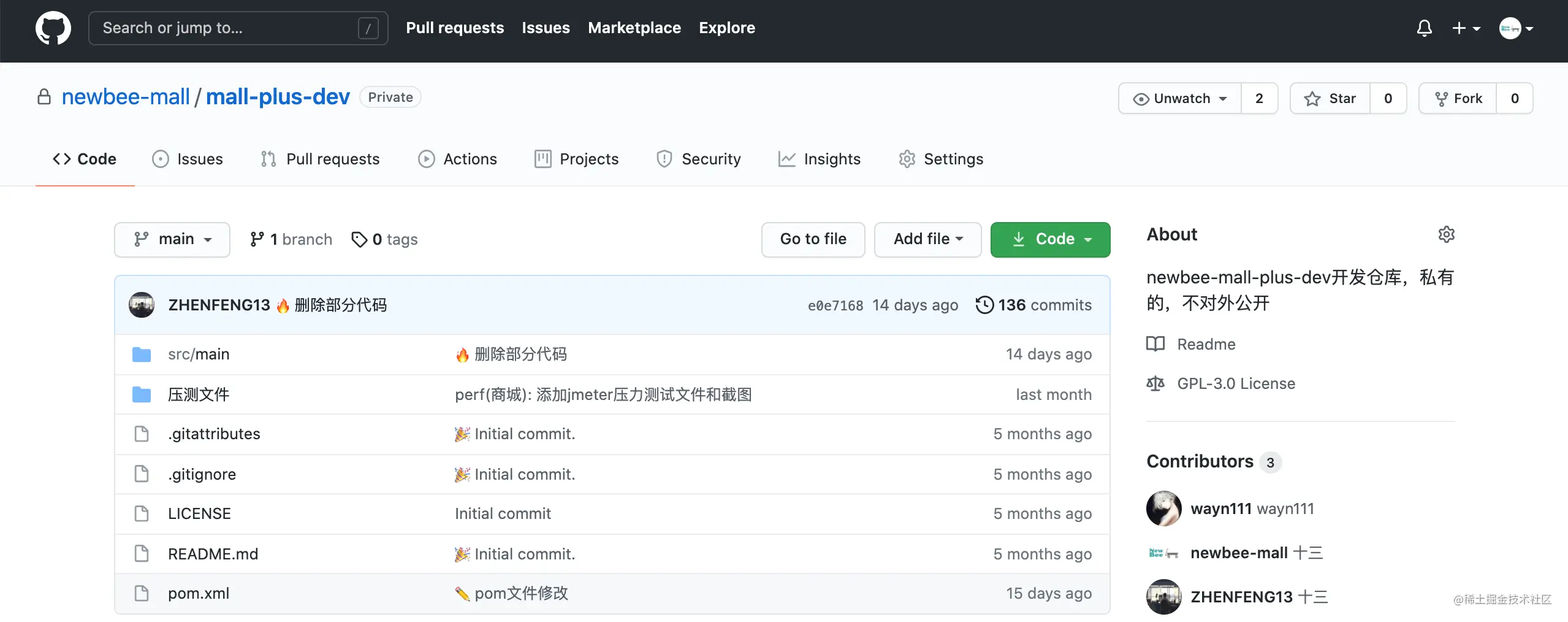
Task: Click the Go to file button
Action: coord(813,239)
